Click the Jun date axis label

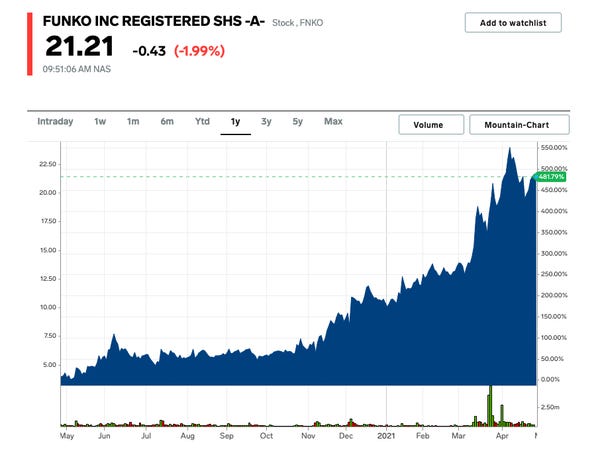[104, 436]
